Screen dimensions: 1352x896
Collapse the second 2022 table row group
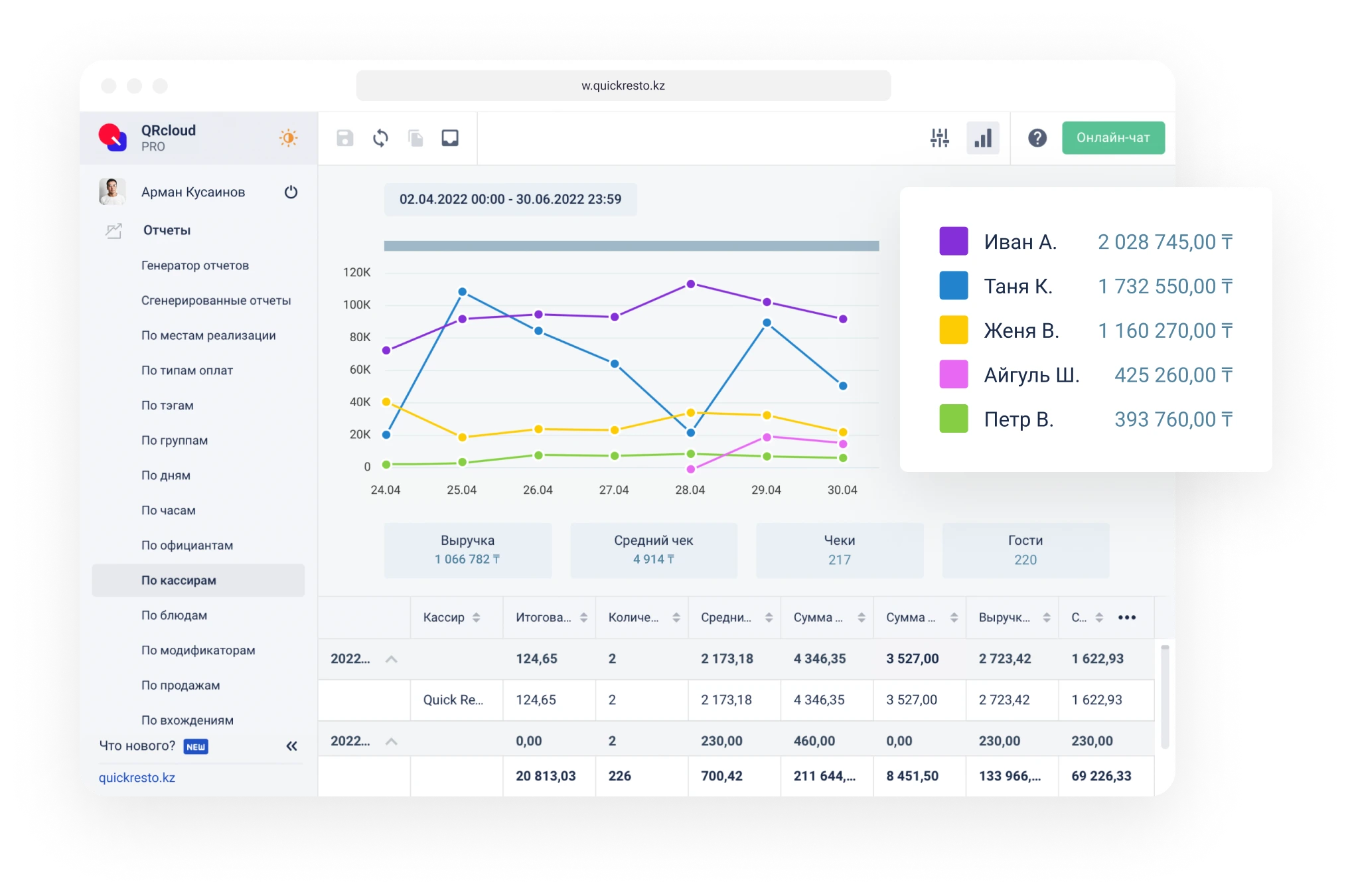(392, 741)
